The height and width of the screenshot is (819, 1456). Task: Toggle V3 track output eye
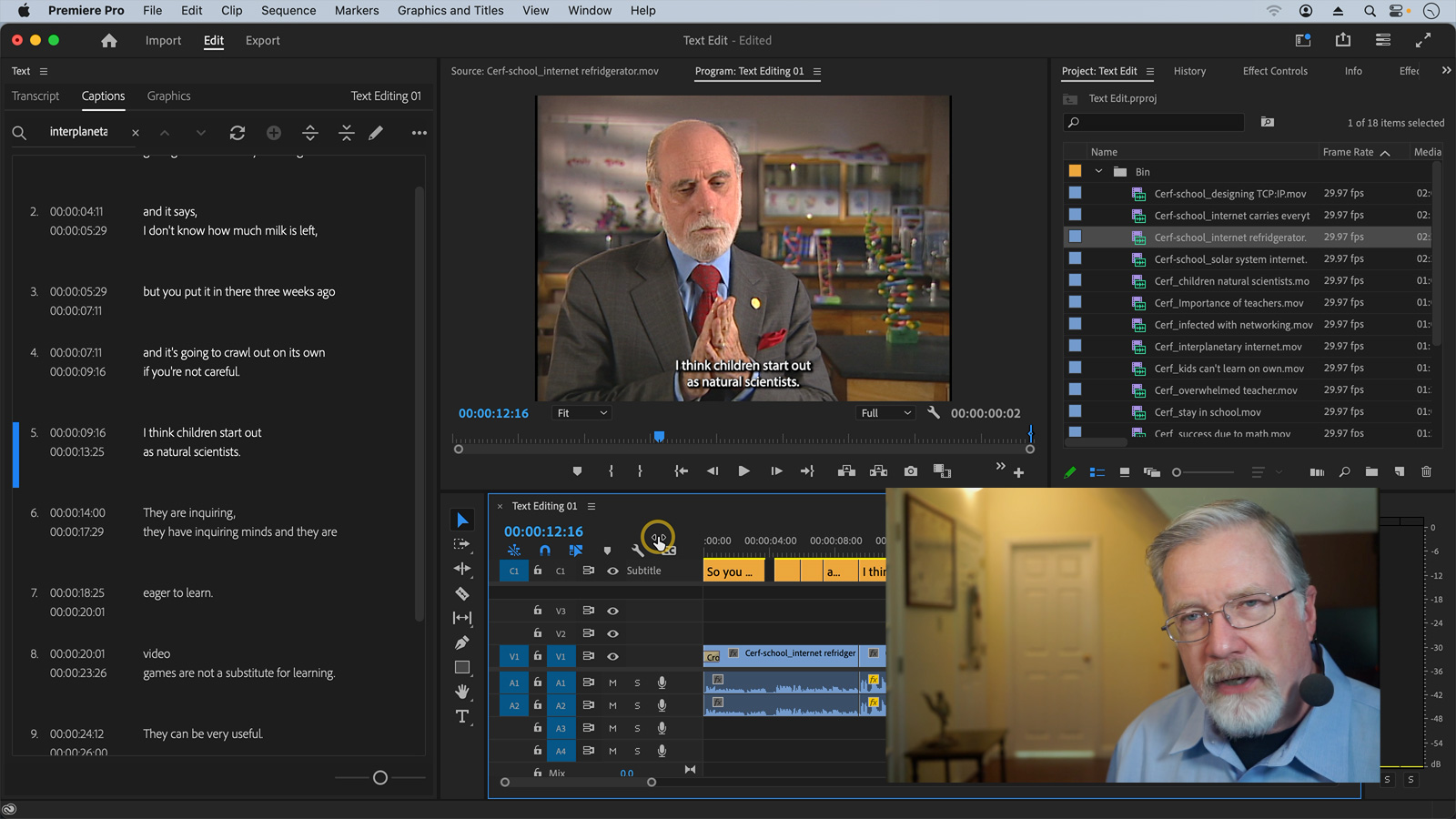click(x=612, y=612)
